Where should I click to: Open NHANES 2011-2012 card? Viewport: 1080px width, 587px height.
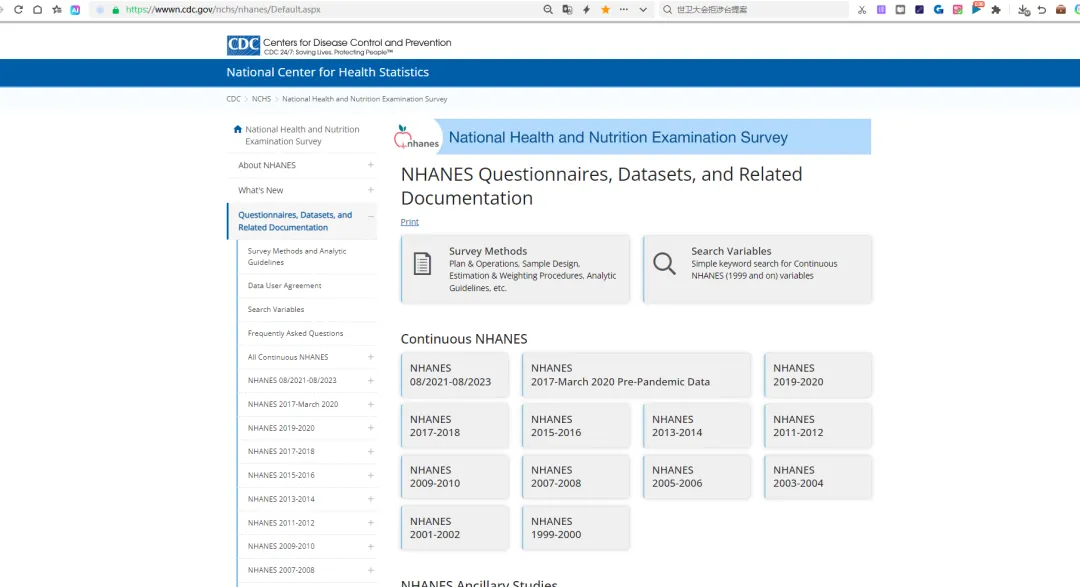click(x=818, y=426)
